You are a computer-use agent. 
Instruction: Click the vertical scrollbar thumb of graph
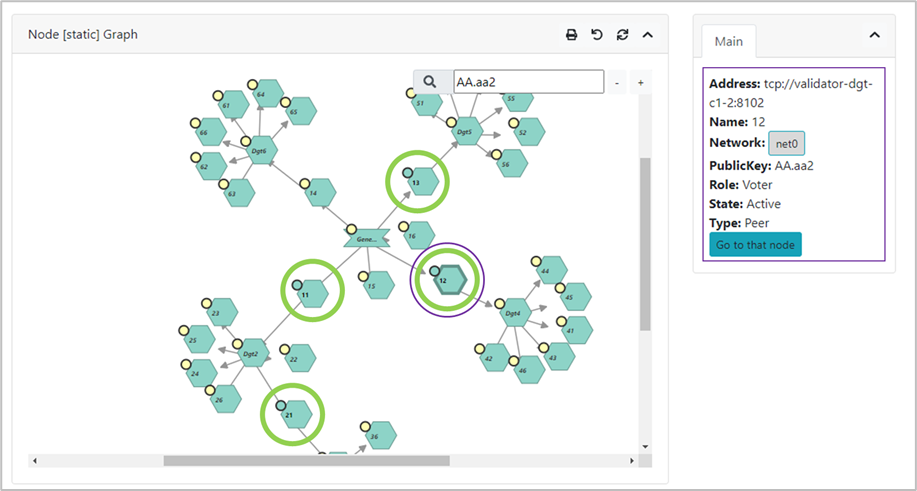[x=645, y=244]
